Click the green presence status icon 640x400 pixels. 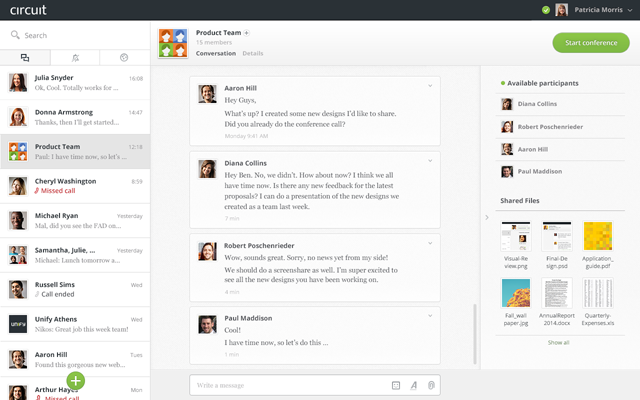click(x=546, y=10)
